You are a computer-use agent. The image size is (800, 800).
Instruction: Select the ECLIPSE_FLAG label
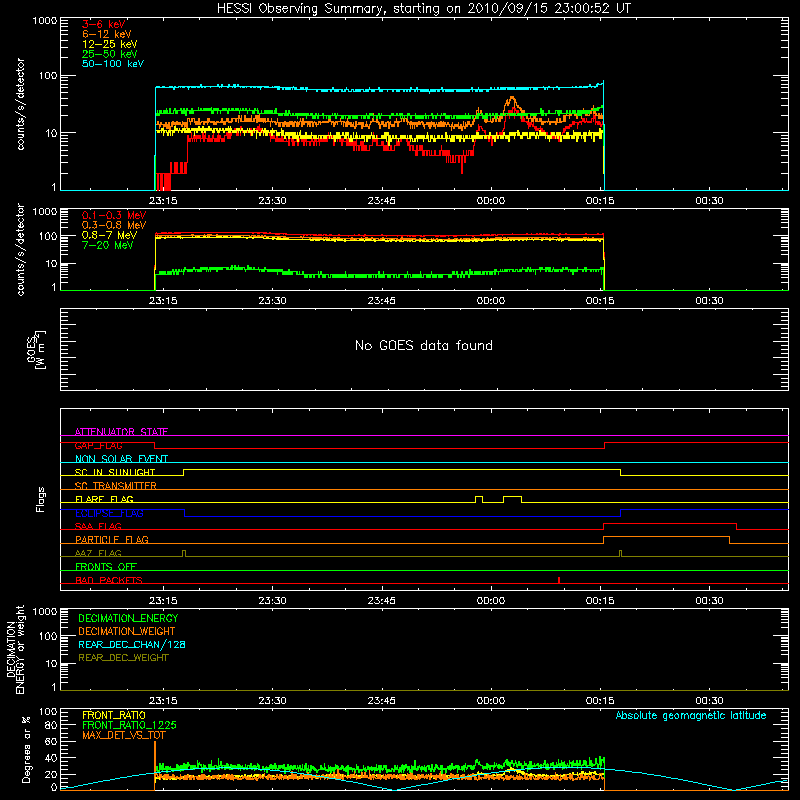click(x=109, y=513)
